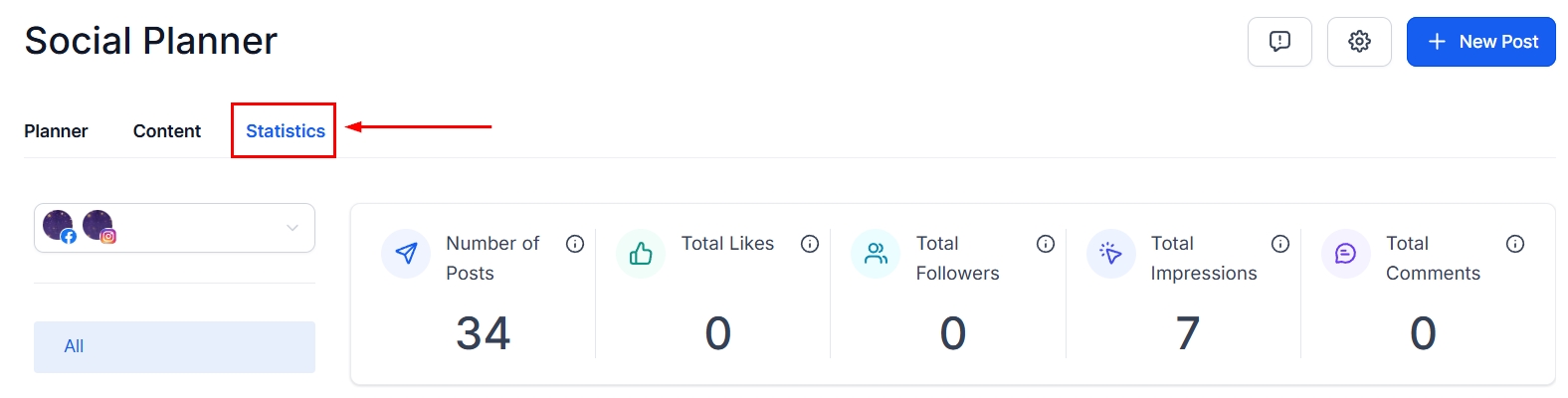This screenshot has height=398, width=1568.
Task: Select the Statistics tab
Action: 286,131
